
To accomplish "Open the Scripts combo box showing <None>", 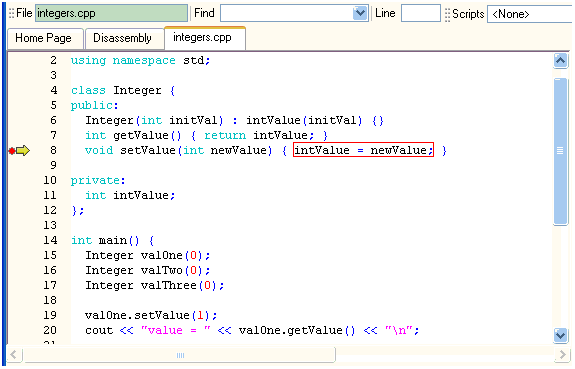I will coord(531,14).
